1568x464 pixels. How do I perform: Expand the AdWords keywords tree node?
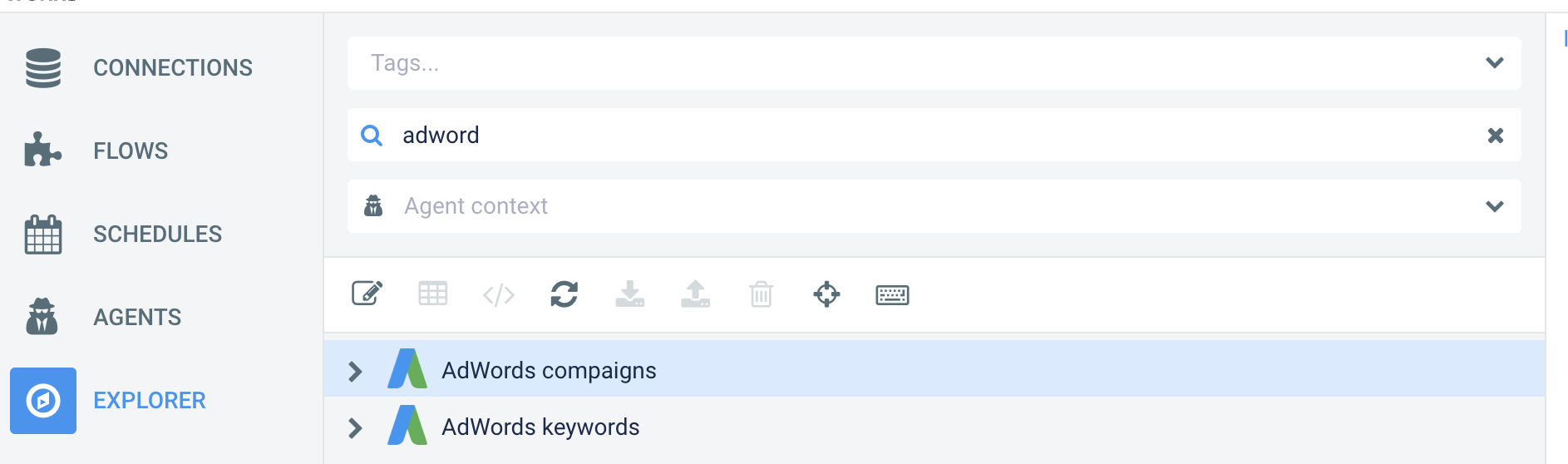pyautogui.click(x=355, y=427)
